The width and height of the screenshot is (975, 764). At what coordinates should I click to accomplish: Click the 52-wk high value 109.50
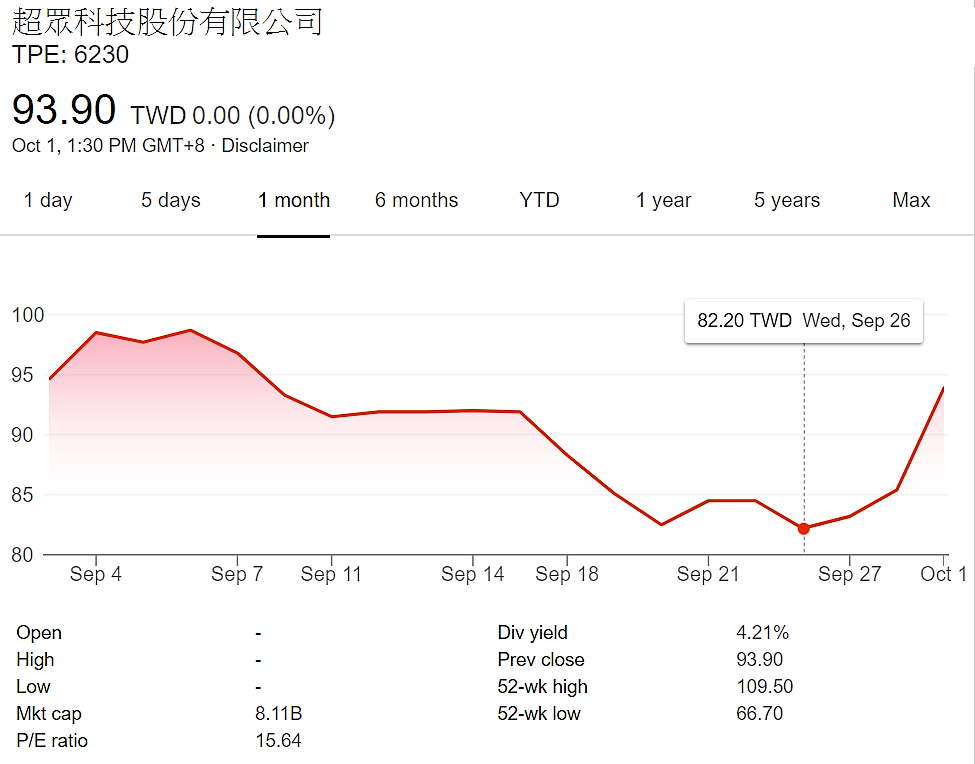(765, 687)
